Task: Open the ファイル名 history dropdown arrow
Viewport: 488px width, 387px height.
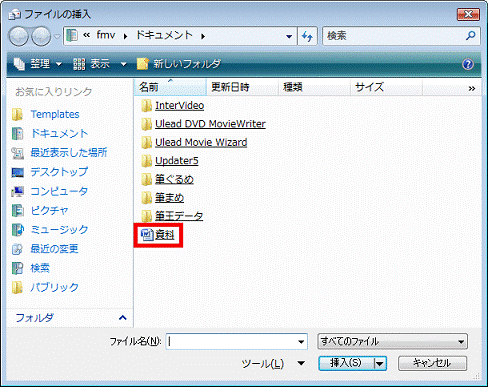Action: tap(301, 342)
